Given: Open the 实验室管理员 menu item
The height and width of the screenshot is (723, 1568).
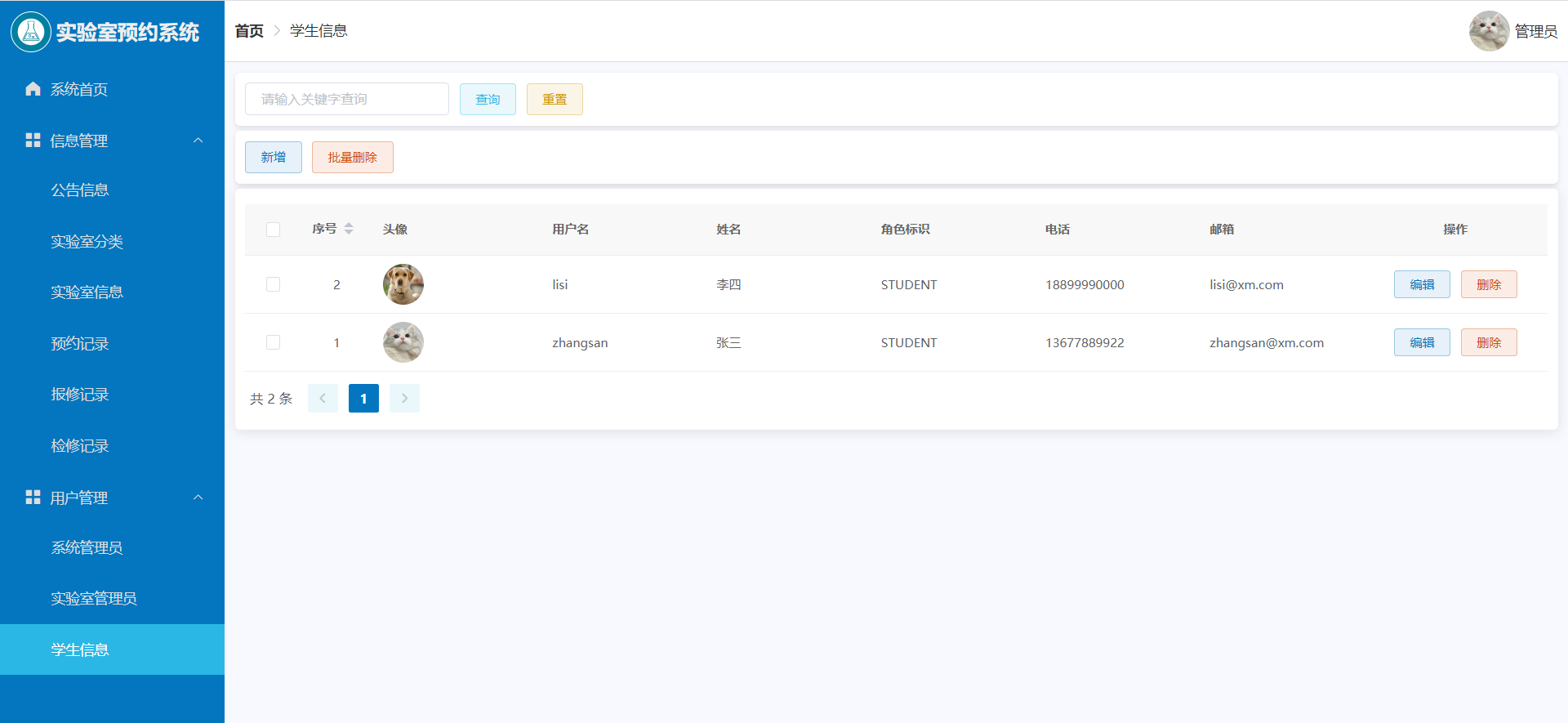Looking at the screenshot, I should point(112,599).
